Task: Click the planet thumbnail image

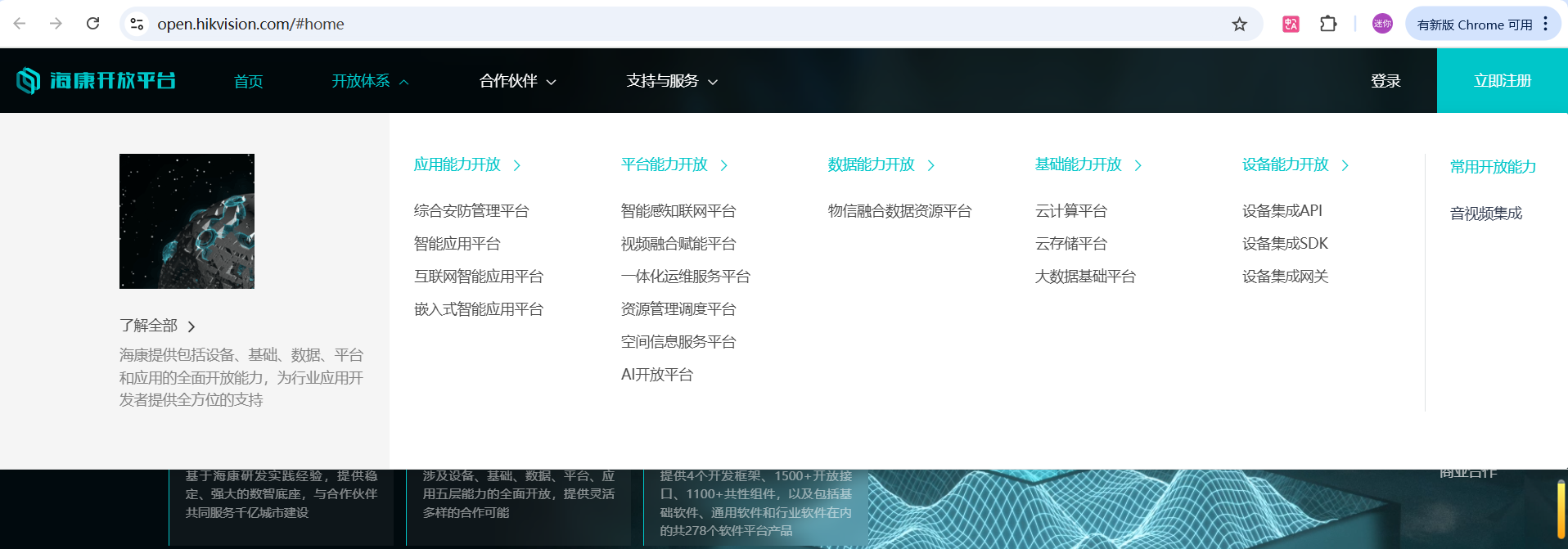Action: (x=187, y=221)
